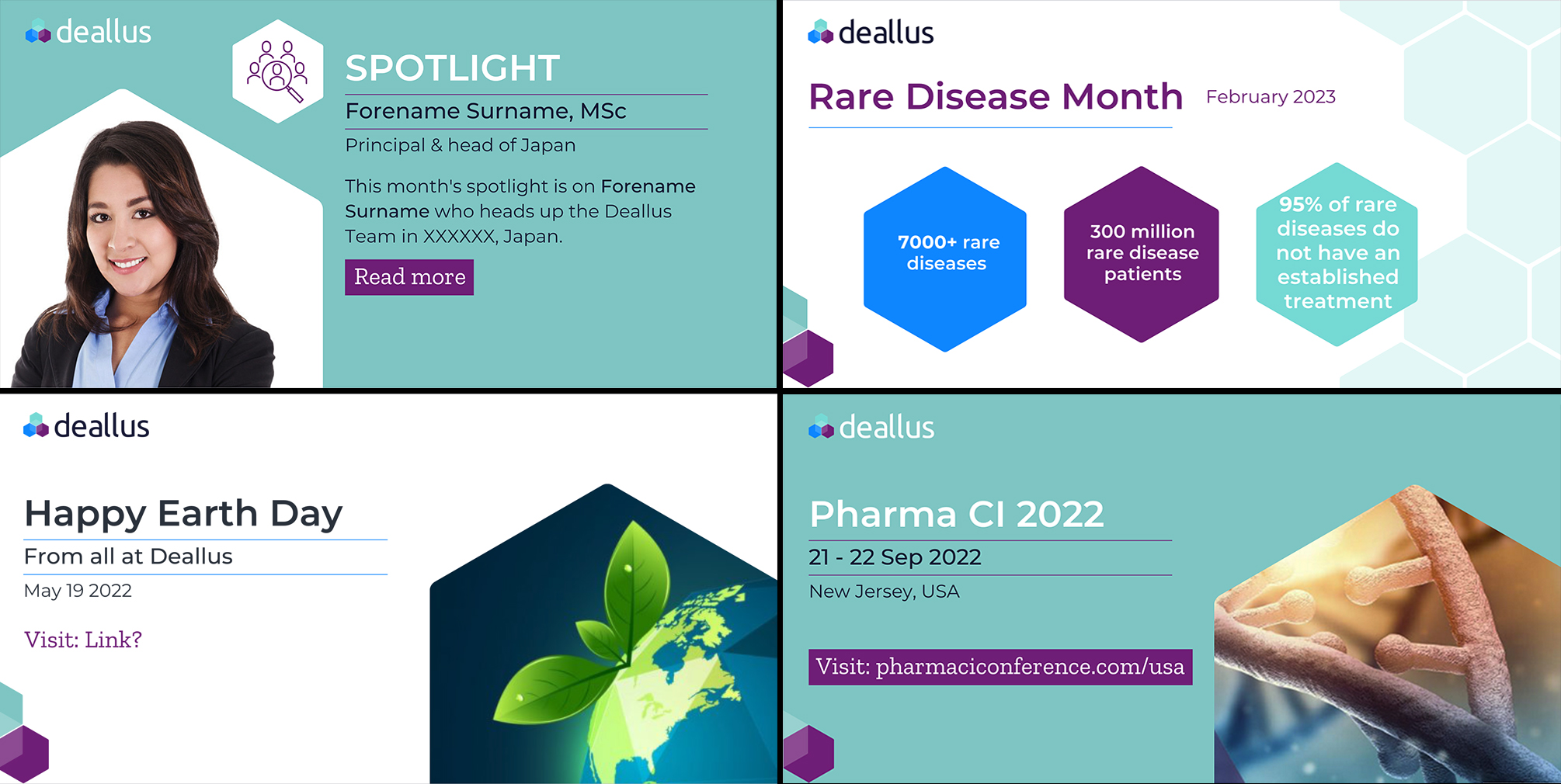
Task: Click the purple cube in Pharma CI corner
Action: click(x=808, y=753)
